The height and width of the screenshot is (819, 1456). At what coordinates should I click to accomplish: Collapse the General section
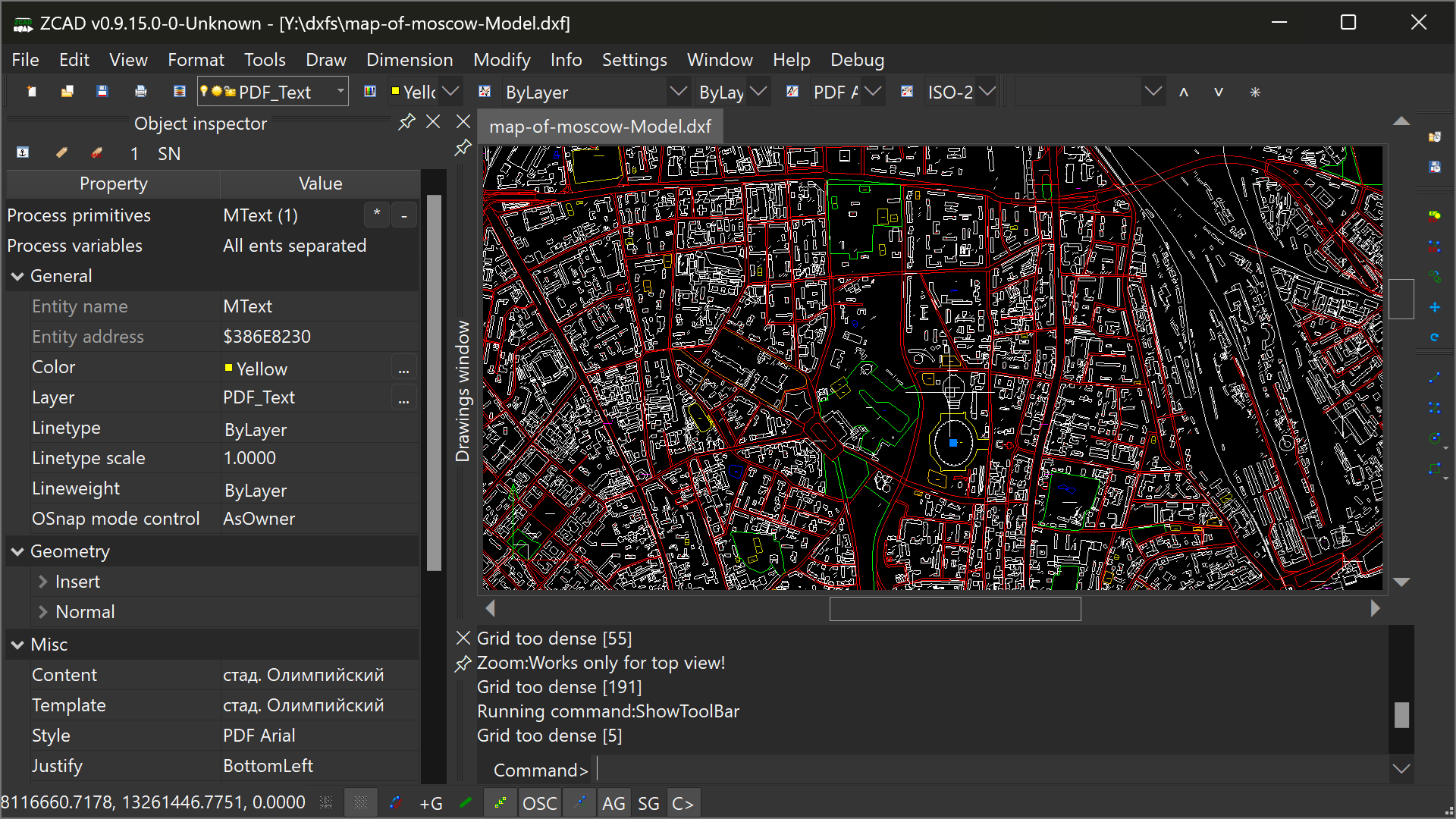click(x=17, y=277)
